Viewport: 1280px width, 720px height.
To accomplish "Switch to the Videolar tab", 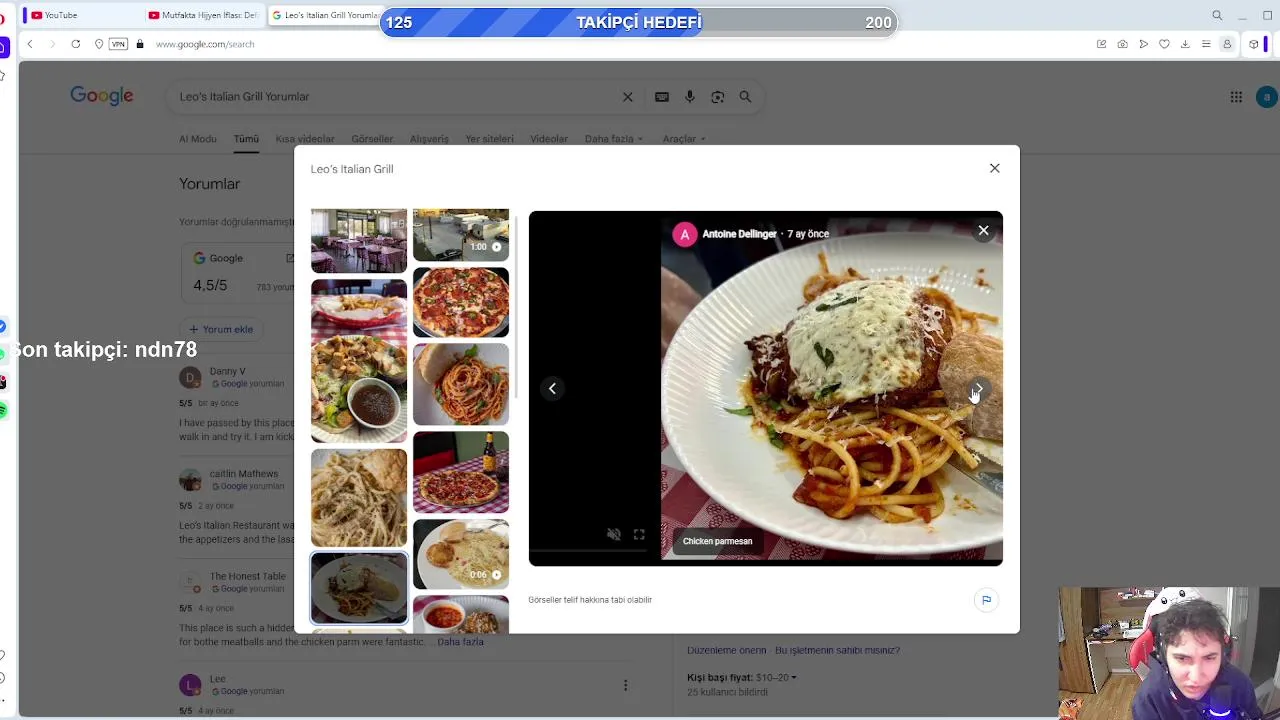I will (x=549, y=139).
